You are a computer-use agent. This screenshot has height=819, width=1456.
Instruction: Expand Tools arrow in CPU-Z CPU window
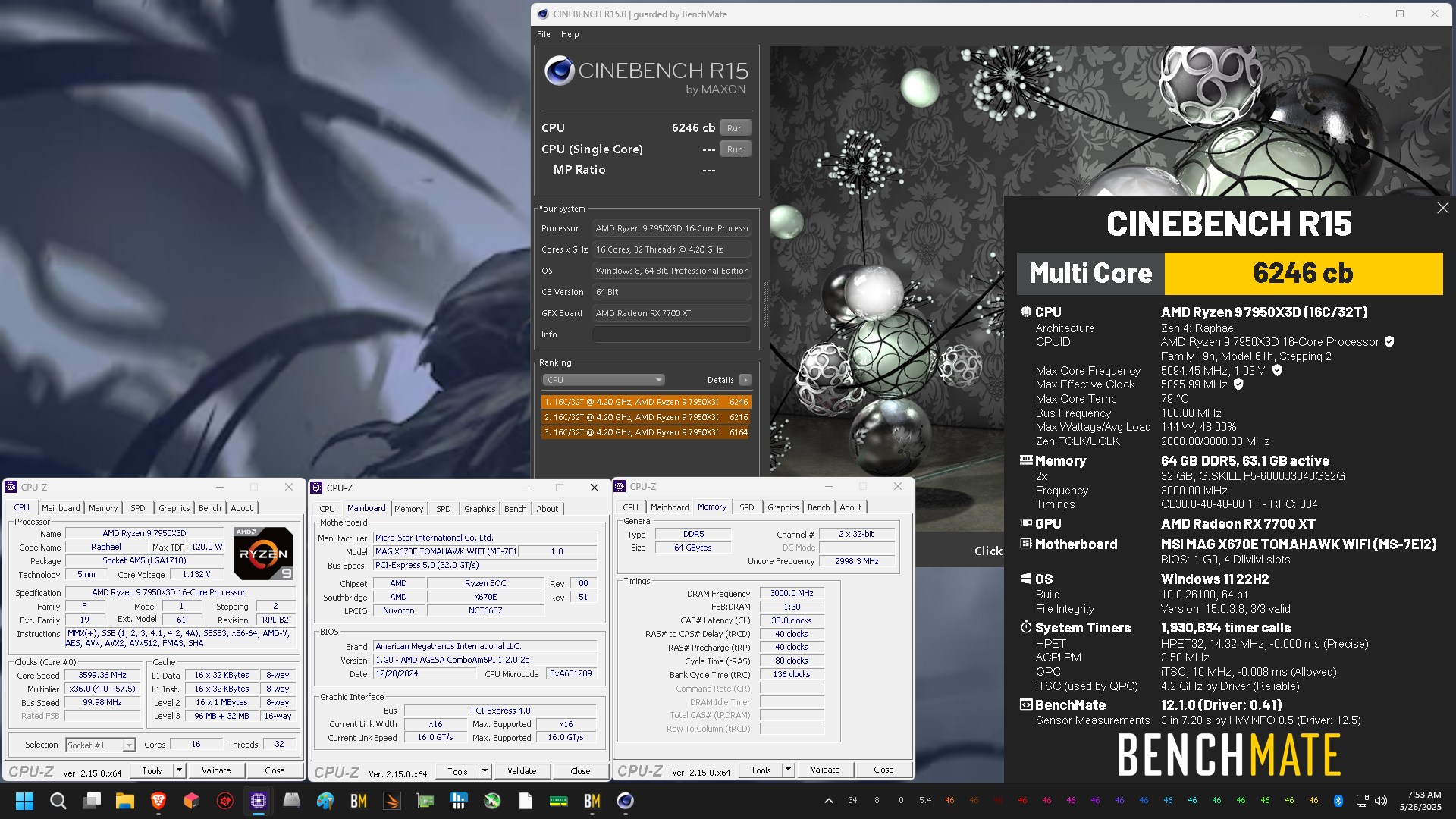tap(180, 770)
